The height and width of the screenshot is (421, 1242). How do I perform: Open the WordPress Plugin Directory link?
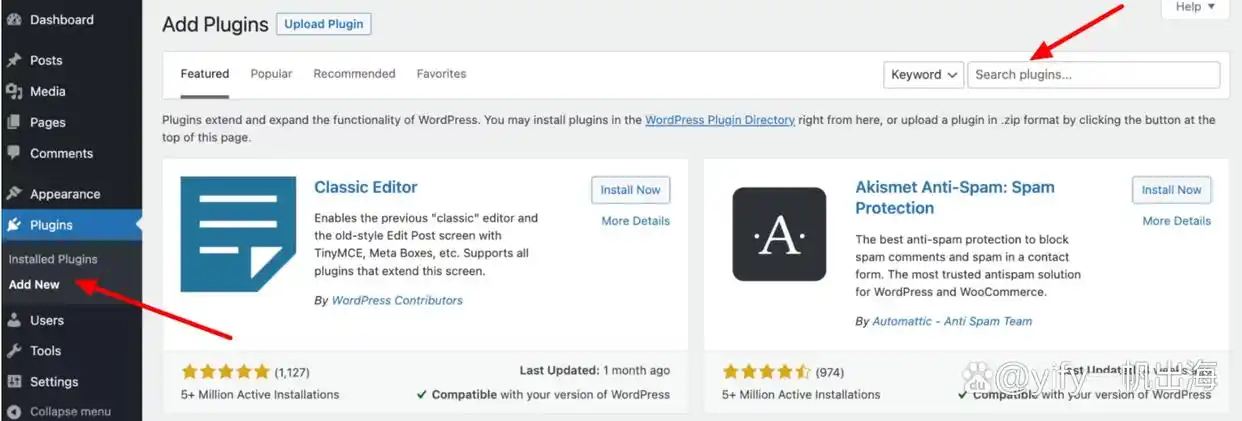tap(719, 120)
